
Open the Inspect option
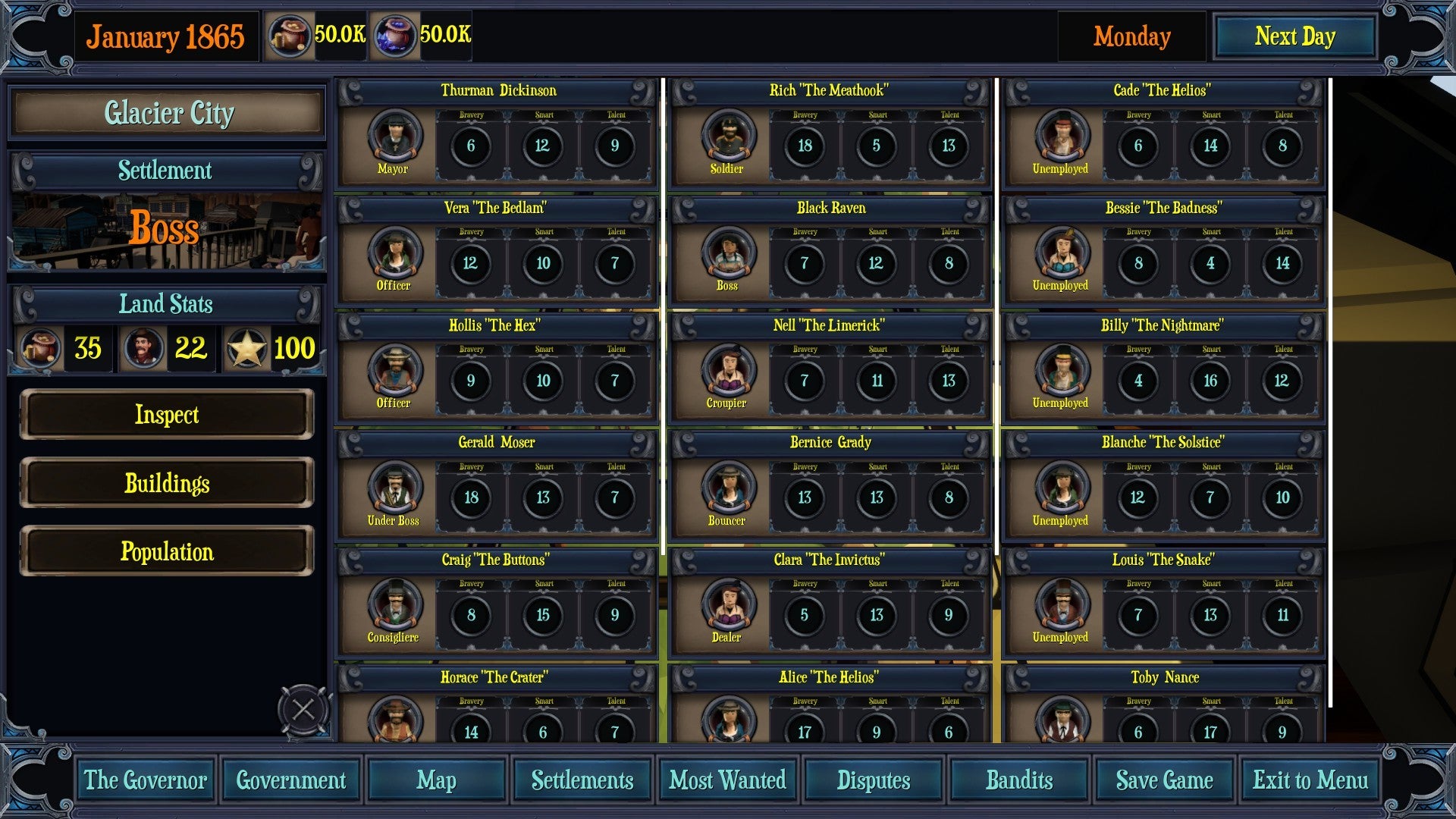click(x=167, y=415)
